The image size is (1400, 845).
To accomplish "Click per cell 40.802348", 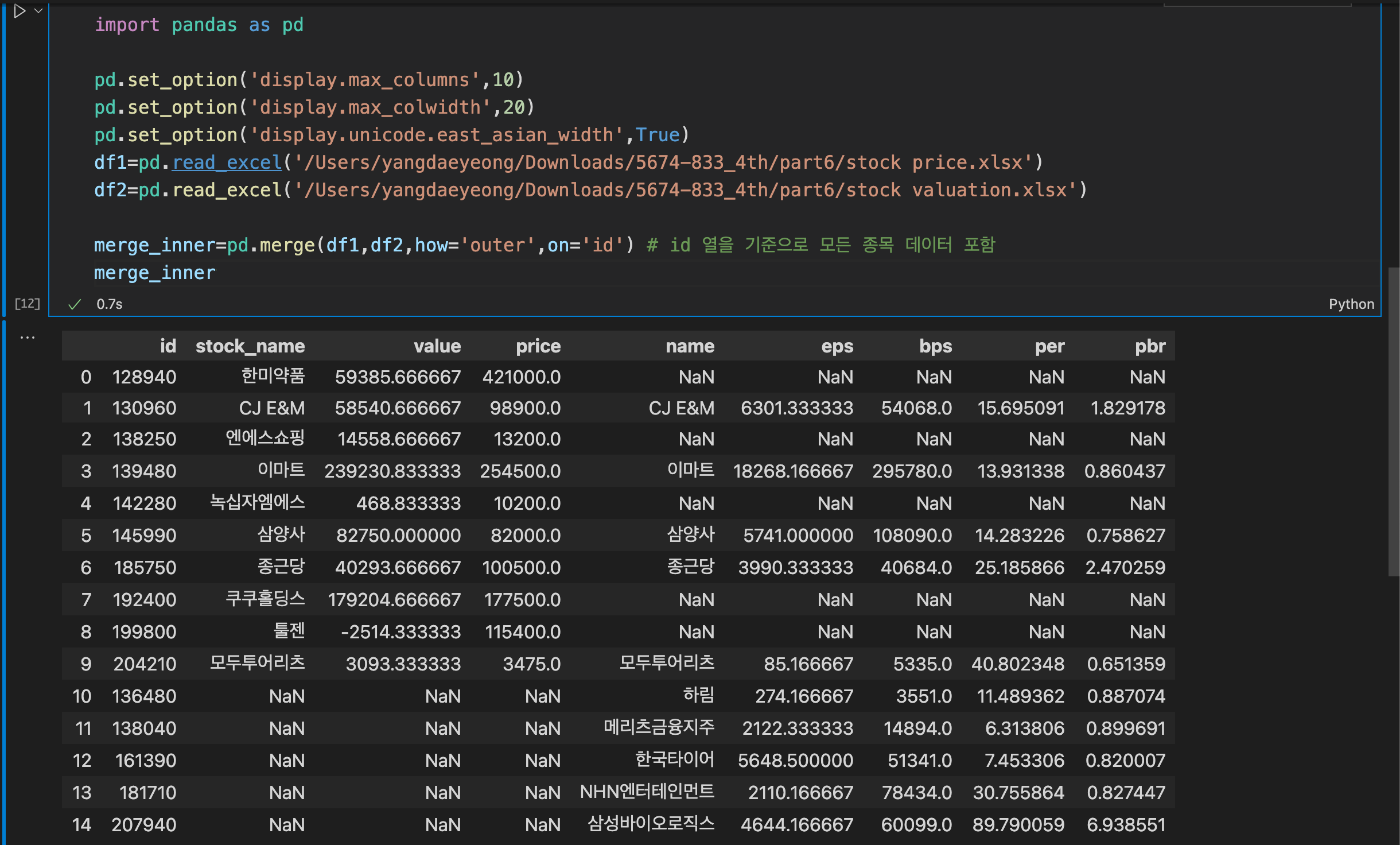I will click(x=1018, y=664).
